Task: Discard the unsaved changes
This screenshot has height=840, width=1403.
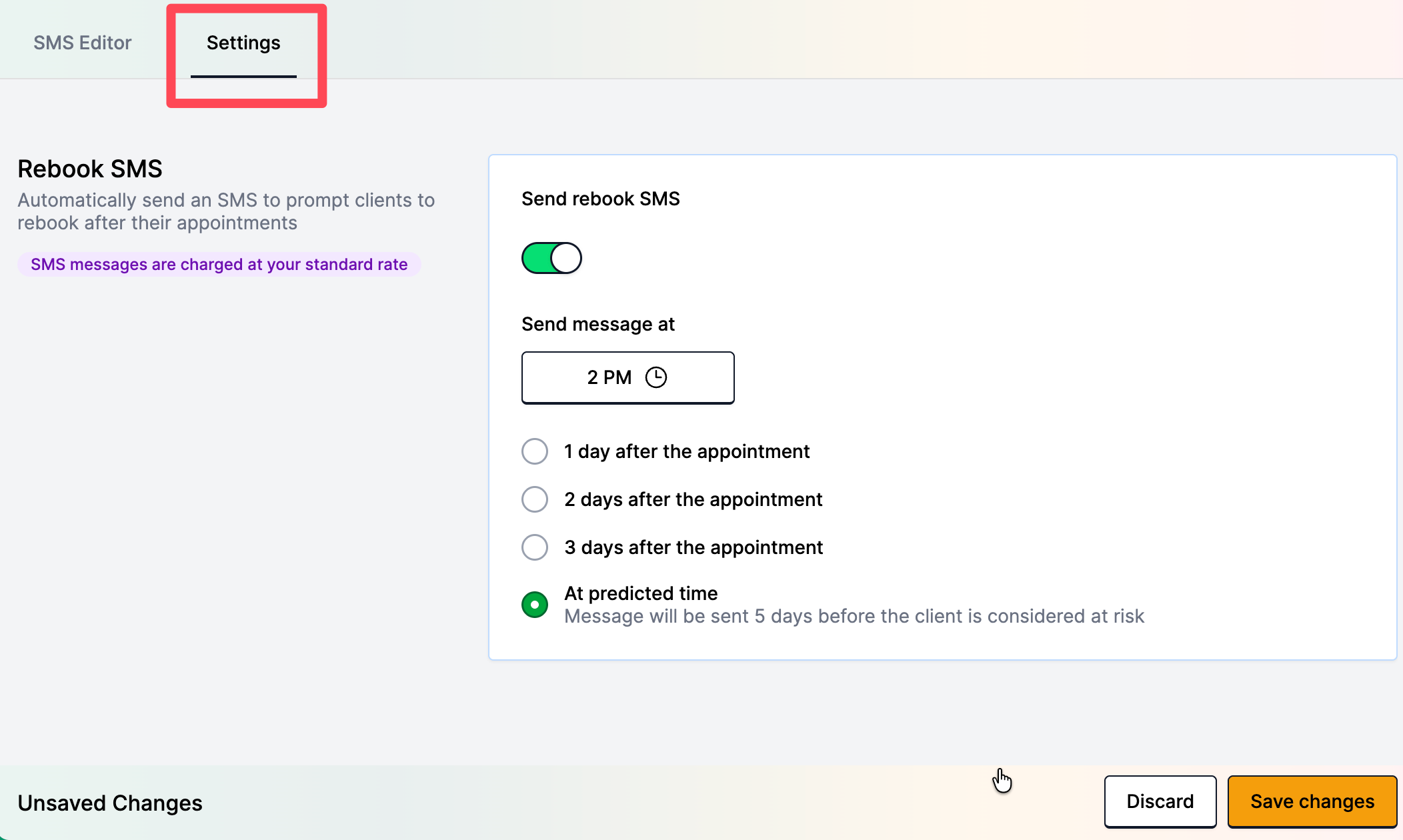Action: point(1160,801)
